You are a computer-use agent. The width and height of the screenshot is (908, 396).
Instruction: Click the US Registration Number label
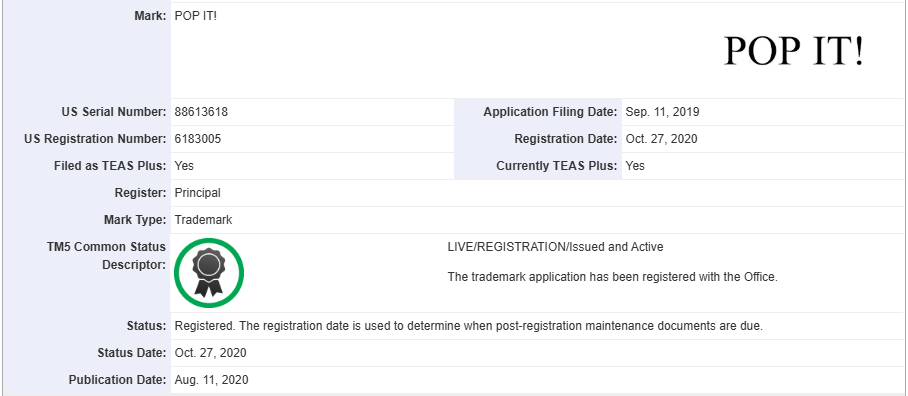point(95,139)
